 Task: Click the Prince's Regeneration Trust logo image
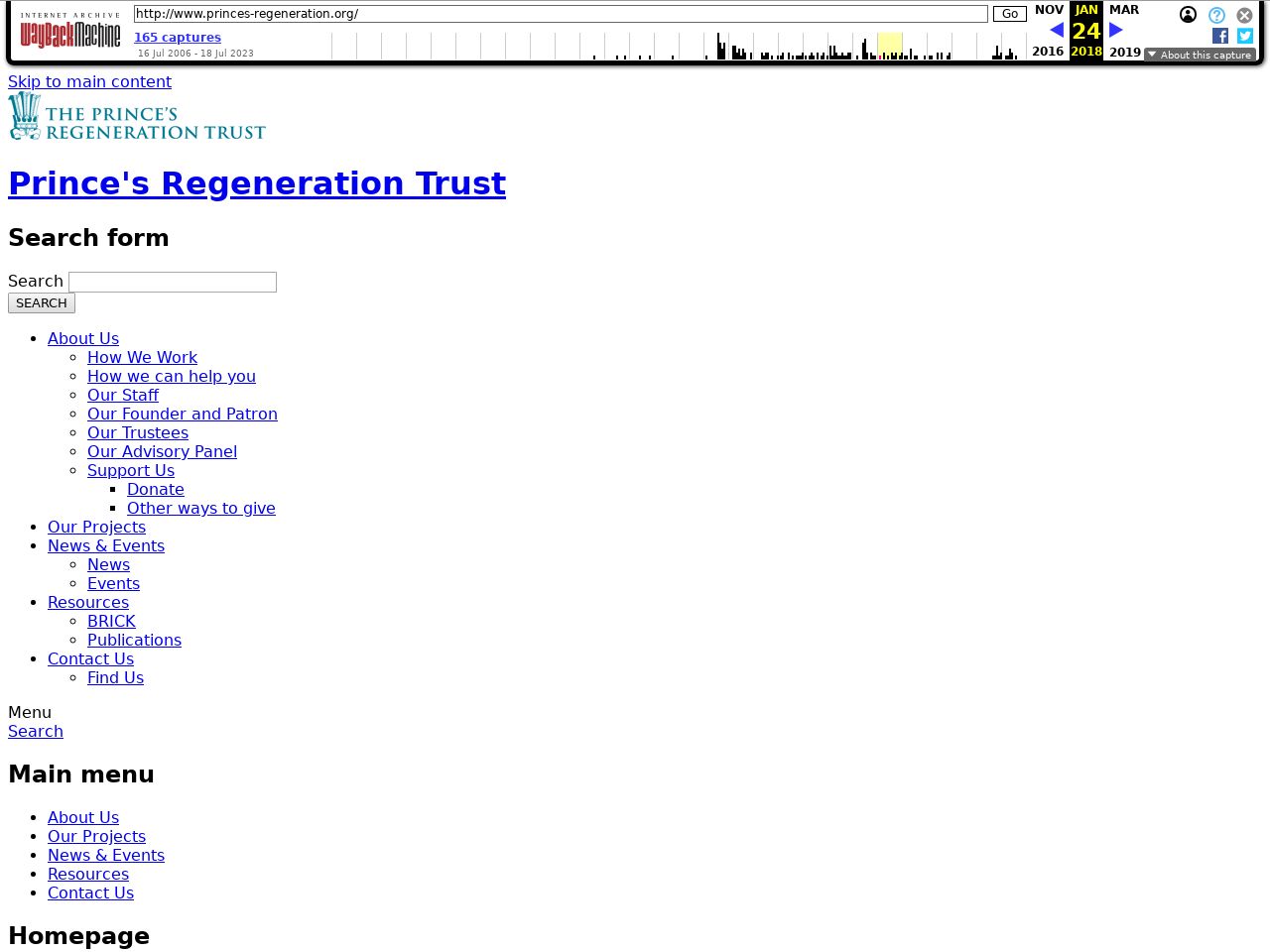coord(137,116)
